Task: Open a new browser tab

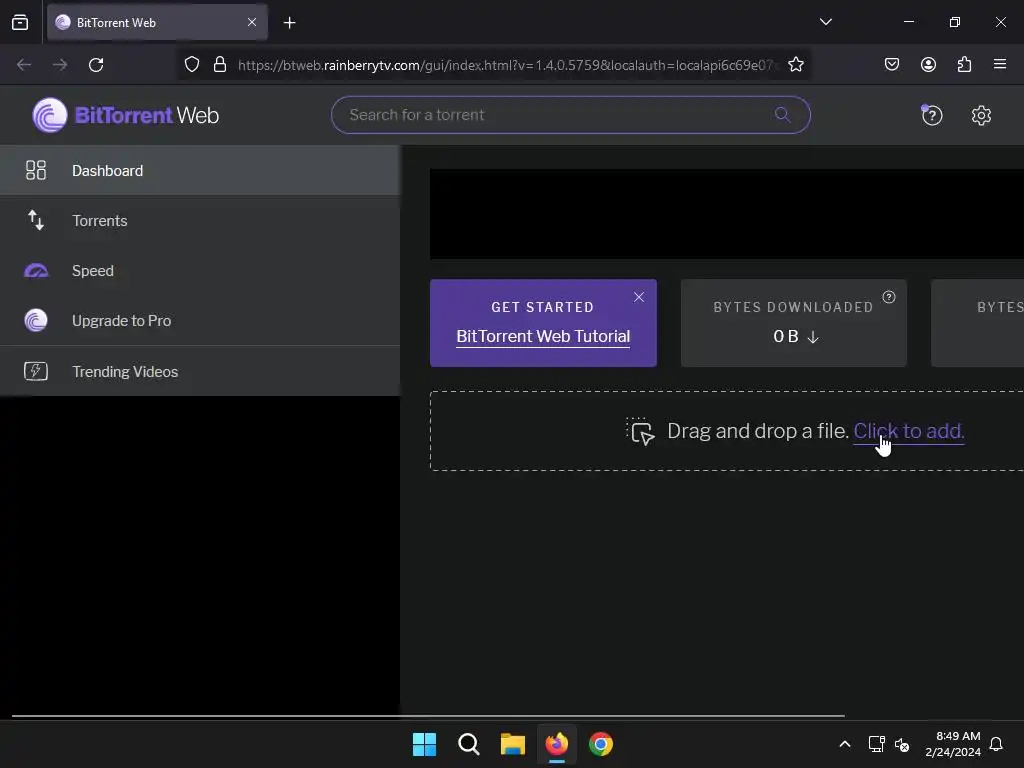Action: coord(289,23)
